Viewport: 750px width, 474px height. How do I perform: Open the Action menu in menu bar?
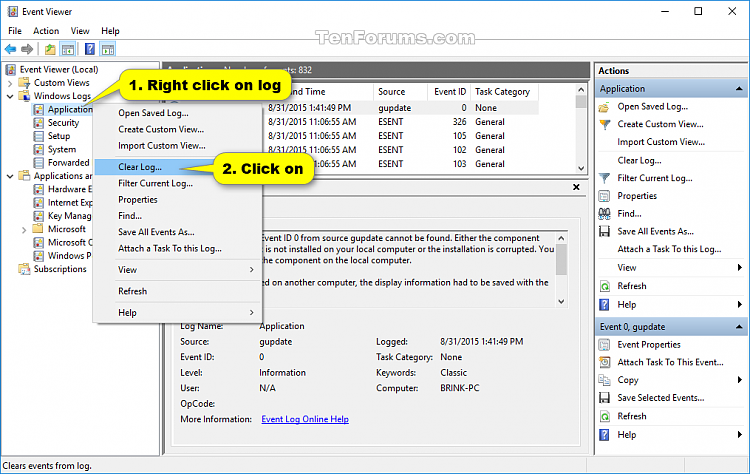(46, 31)
